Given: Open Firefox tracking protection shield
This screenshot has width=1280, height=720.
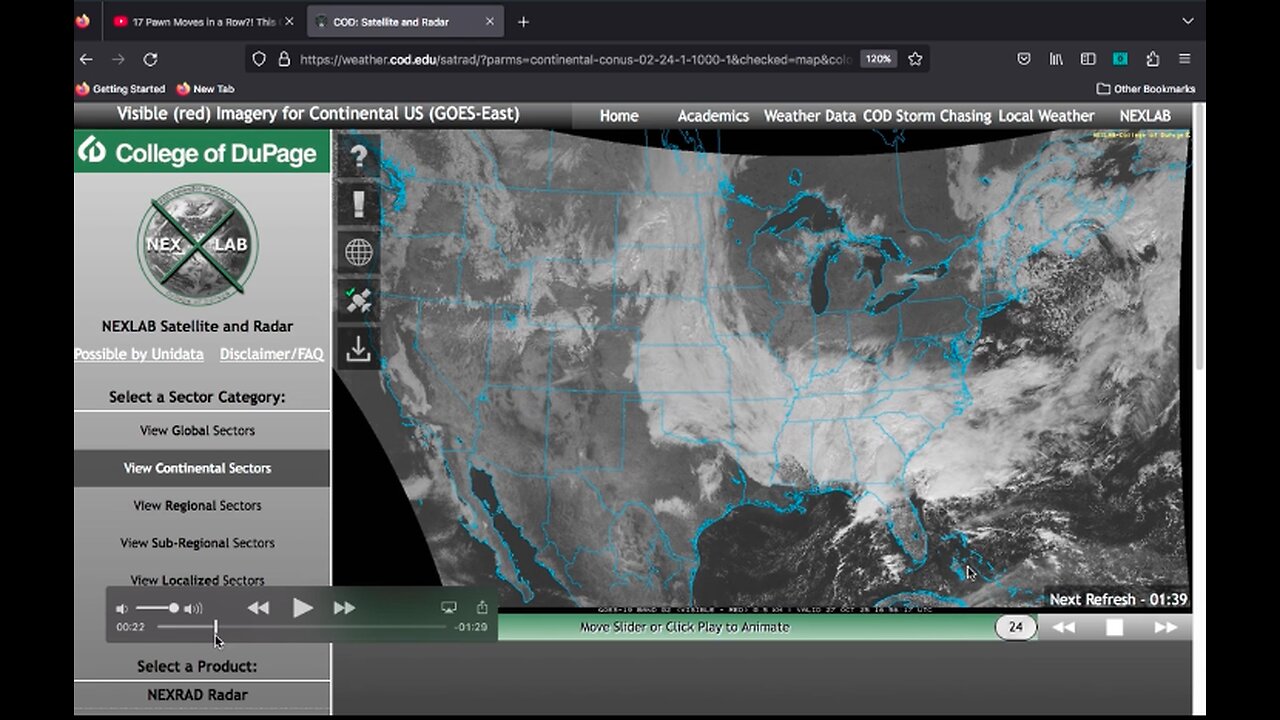Looking at the screenshot, I should (x=259, y=59).
